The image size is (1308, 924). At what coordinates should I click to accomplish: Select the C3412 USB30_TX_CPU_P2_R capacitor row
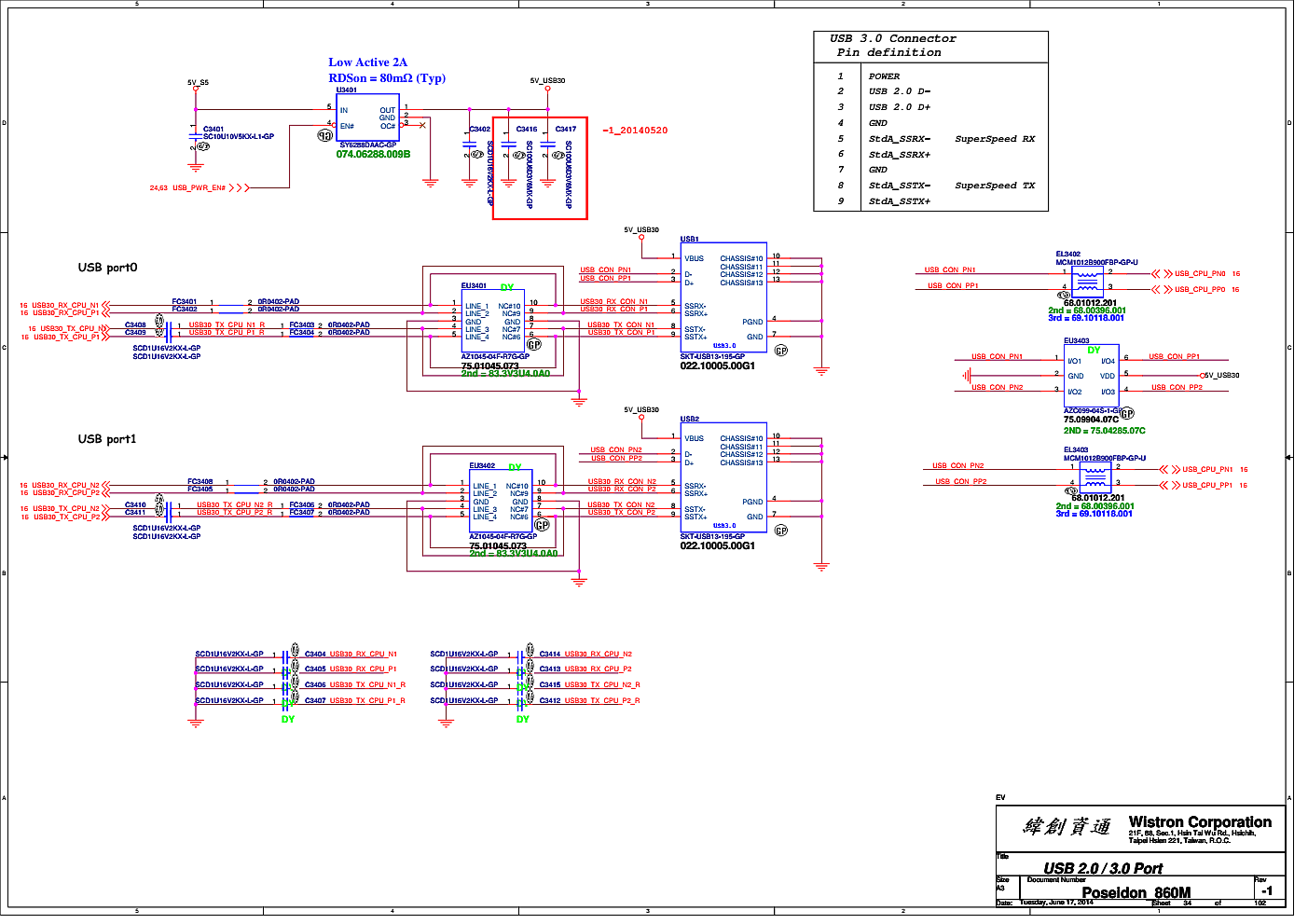[535, 700]
